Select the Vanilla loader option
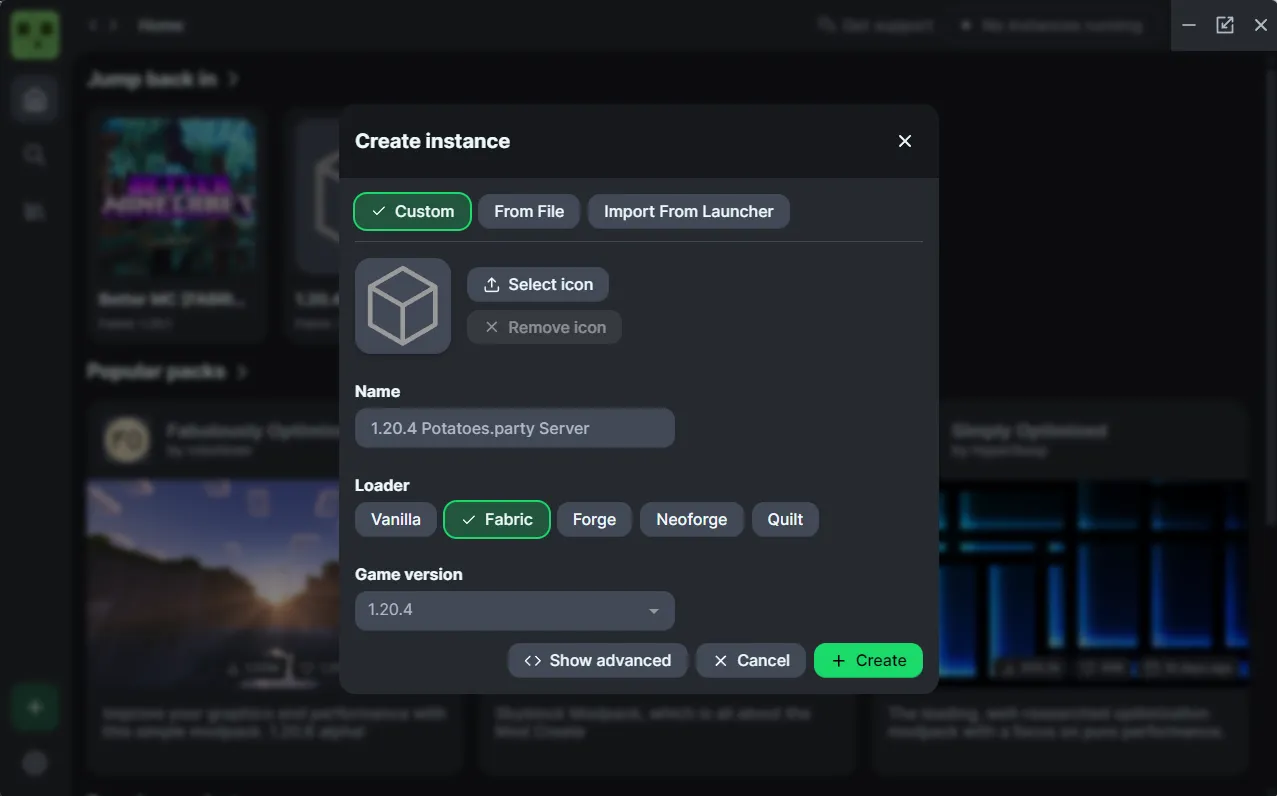The image size is (1277, 796). tap(396, 519)
